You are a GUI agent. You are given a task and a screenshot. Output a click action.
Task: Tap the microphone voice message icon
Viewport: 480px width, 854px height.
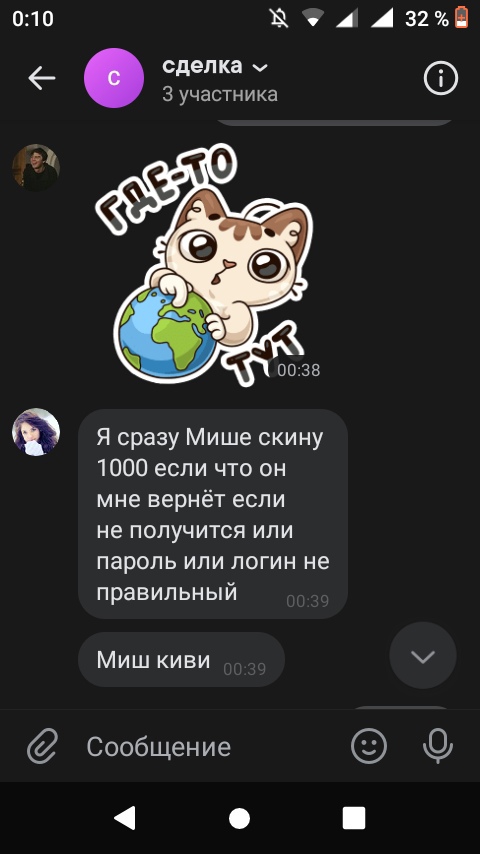[x=438, y=746]
